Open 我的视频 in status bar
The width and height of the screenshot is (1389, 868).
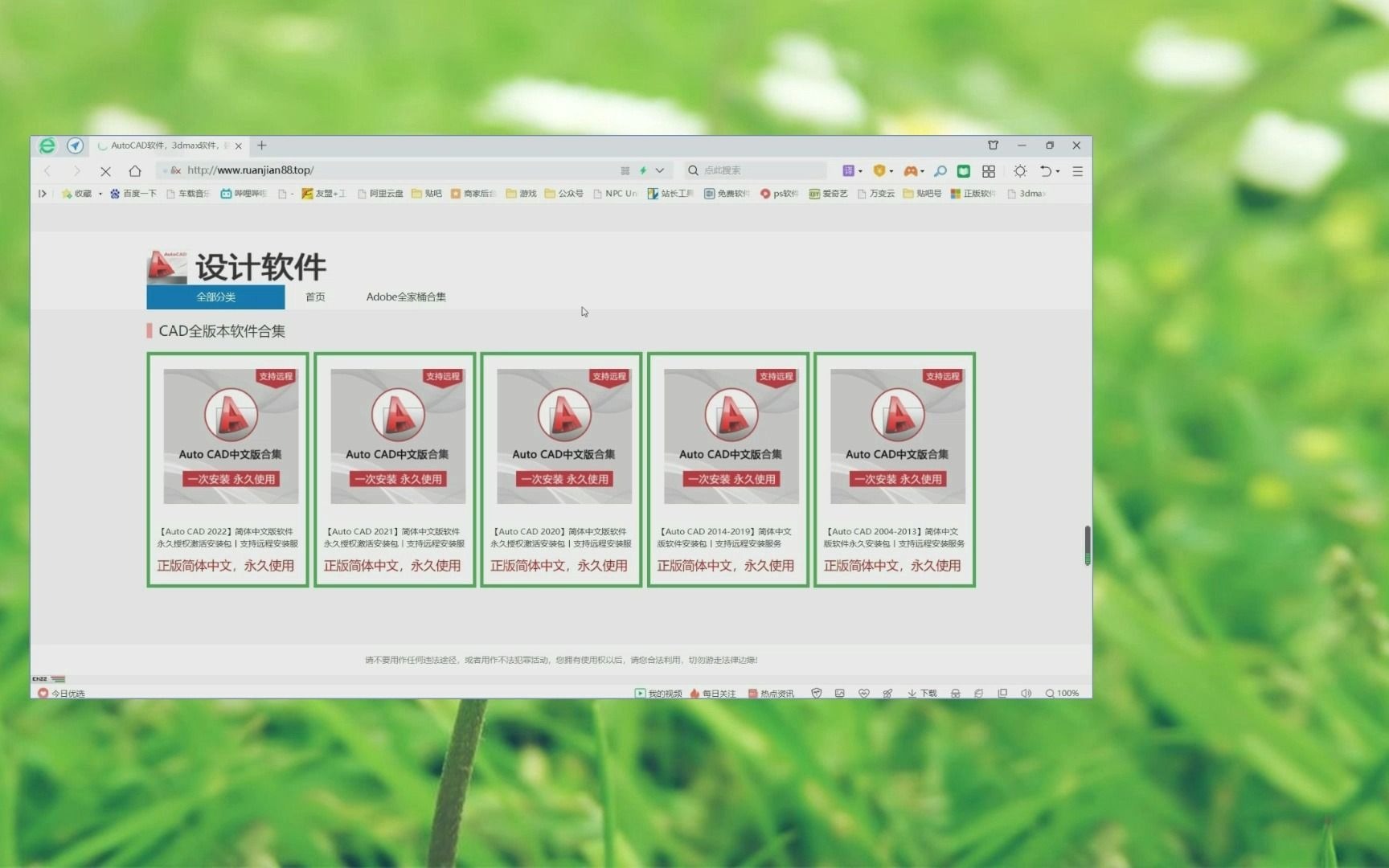tap(658, 693)
